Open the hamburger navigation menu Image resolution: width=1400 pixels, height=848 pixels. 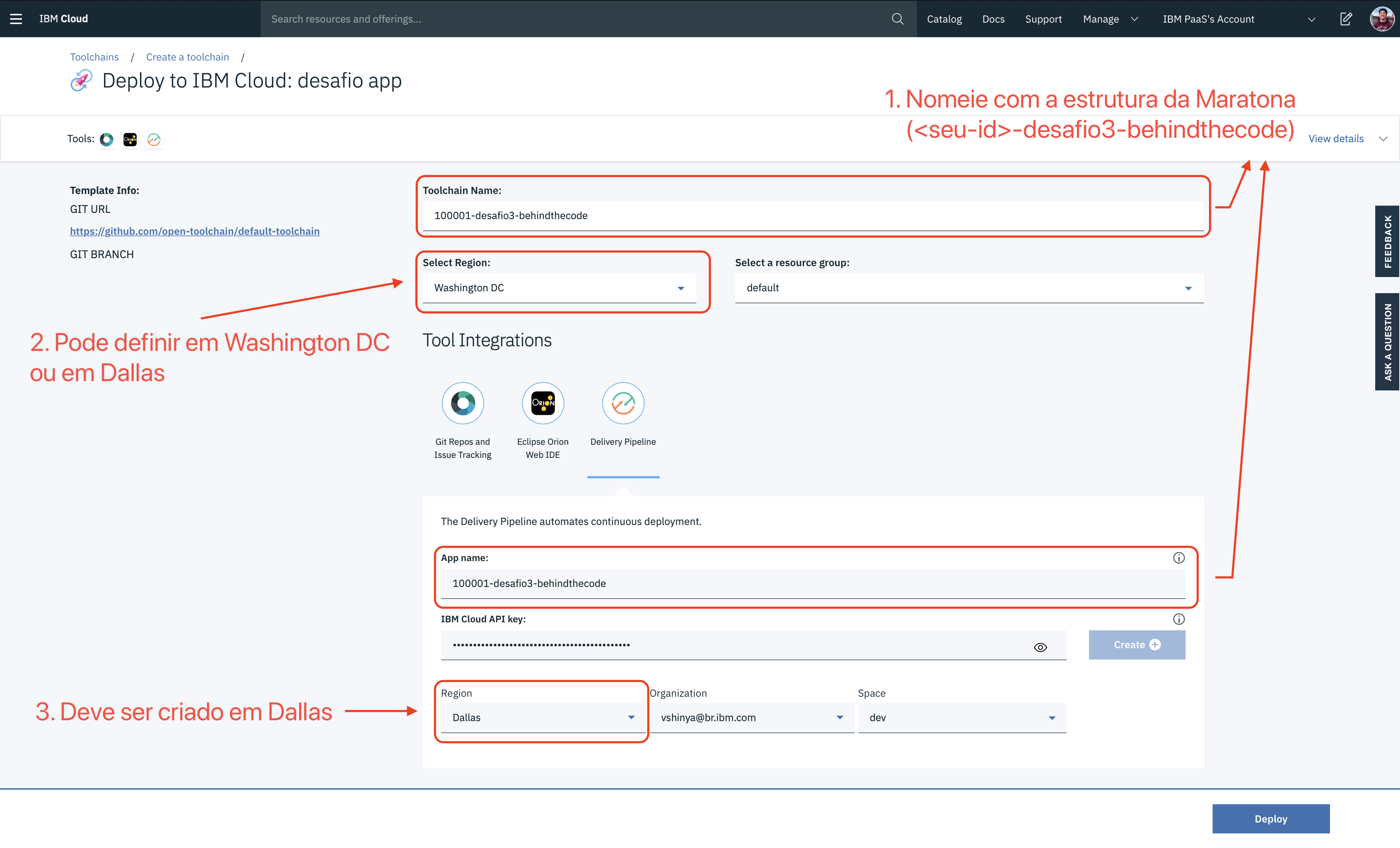16,19
